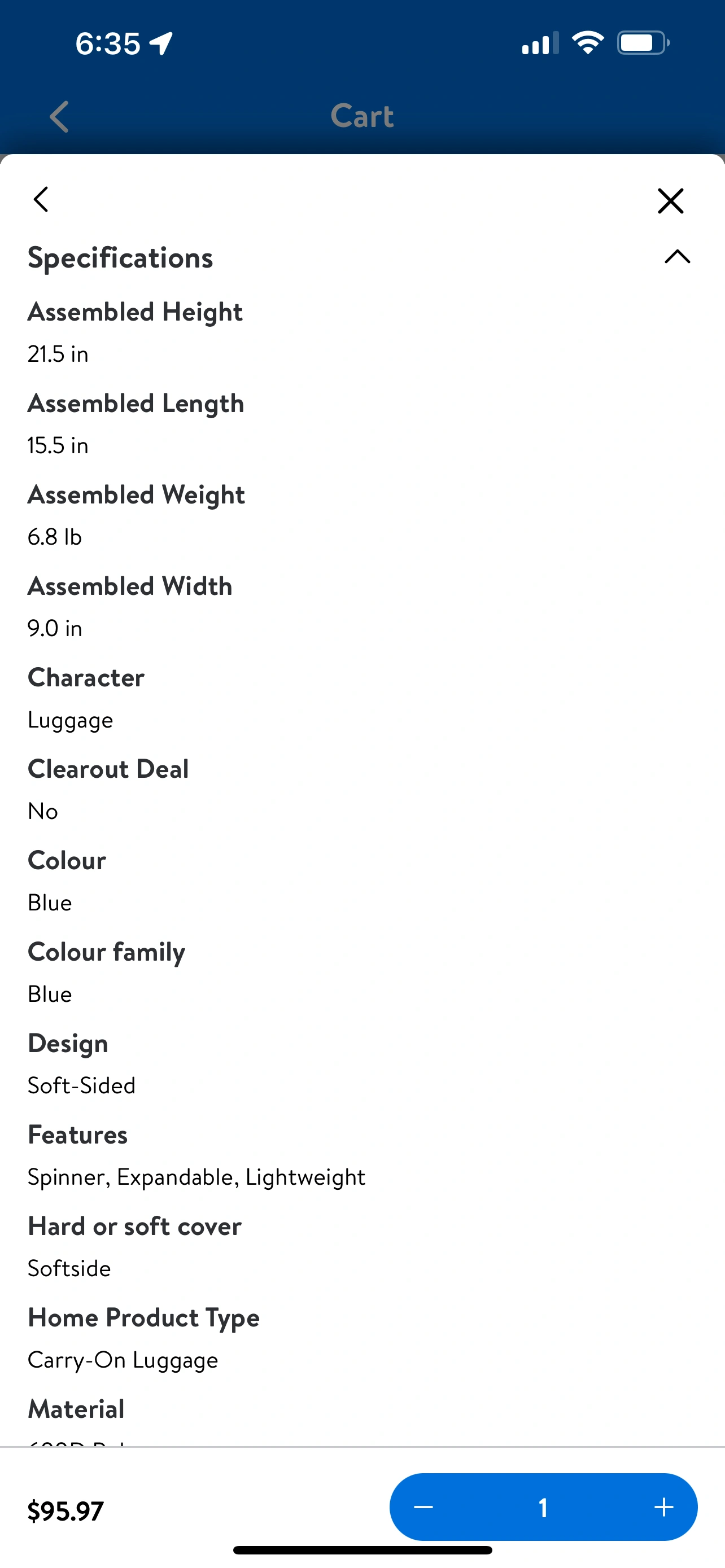725x1568 pixels.
Task: Tap the Features value Spinner, Expandable, Lightweight
Action: (196, 1177)
